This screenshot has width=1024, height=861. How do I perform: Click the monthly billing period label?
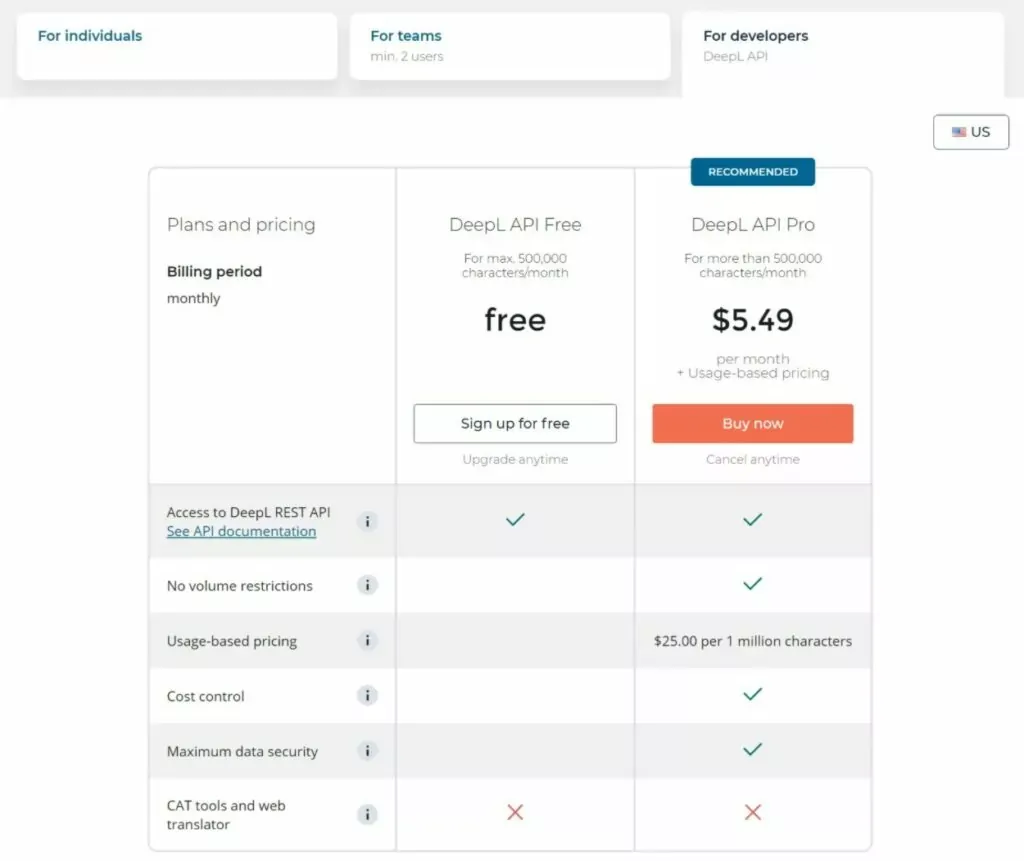click(x=194, y=298)
